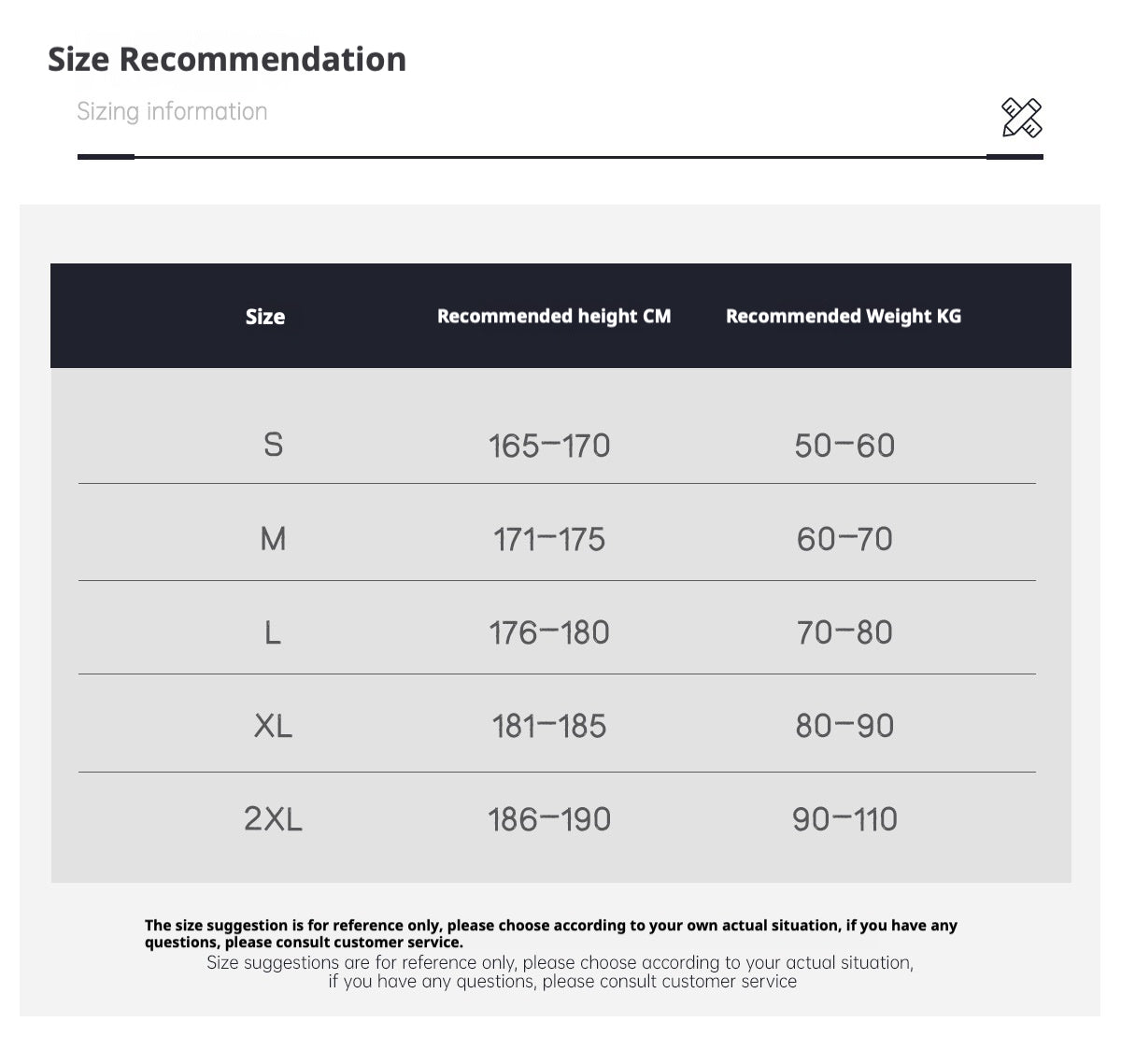This screenshot has height=1064, width=1121.
Task: Click the 50–60 weight value
Action: tap(844, 446)
